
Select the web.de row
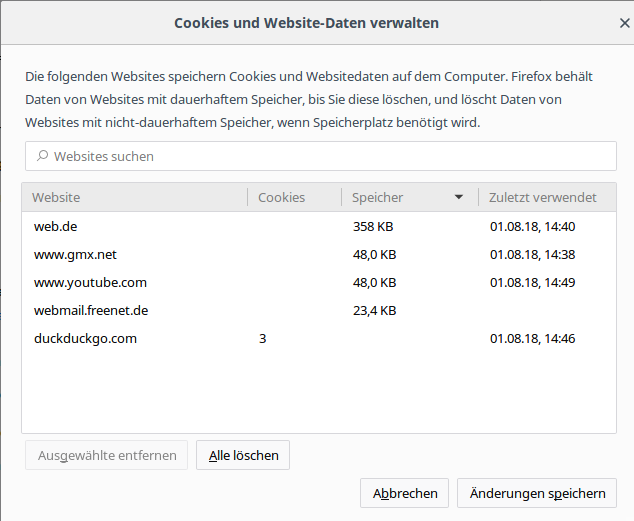pos(56,227)
